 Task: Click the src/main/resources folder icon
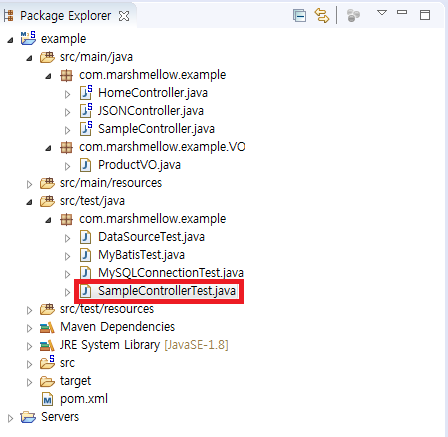click(x=47, y=183)
